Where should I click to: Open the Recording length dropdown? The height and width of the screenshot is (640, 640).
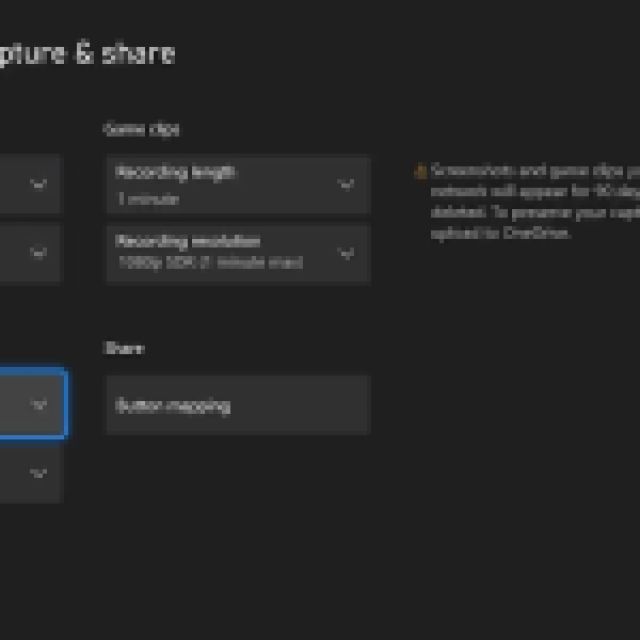point(237,184)
